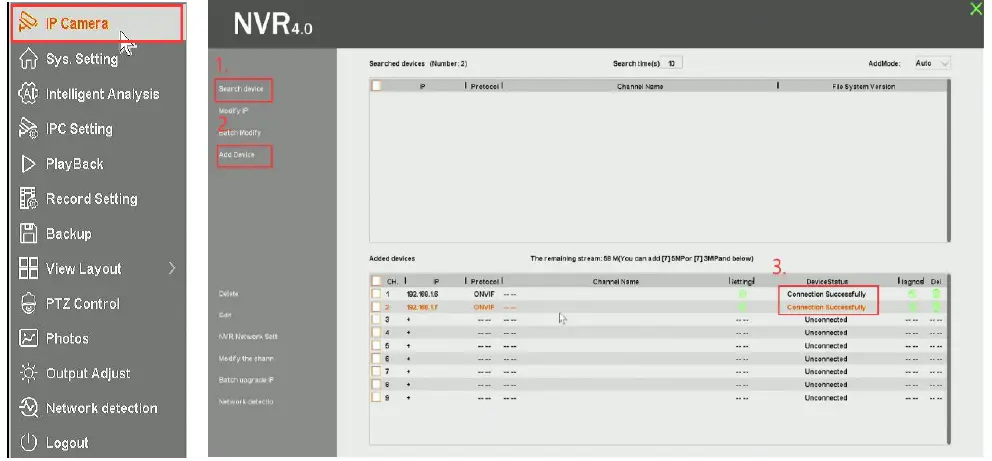Click the PTZ Control dome camera icon

coord(28,304)
